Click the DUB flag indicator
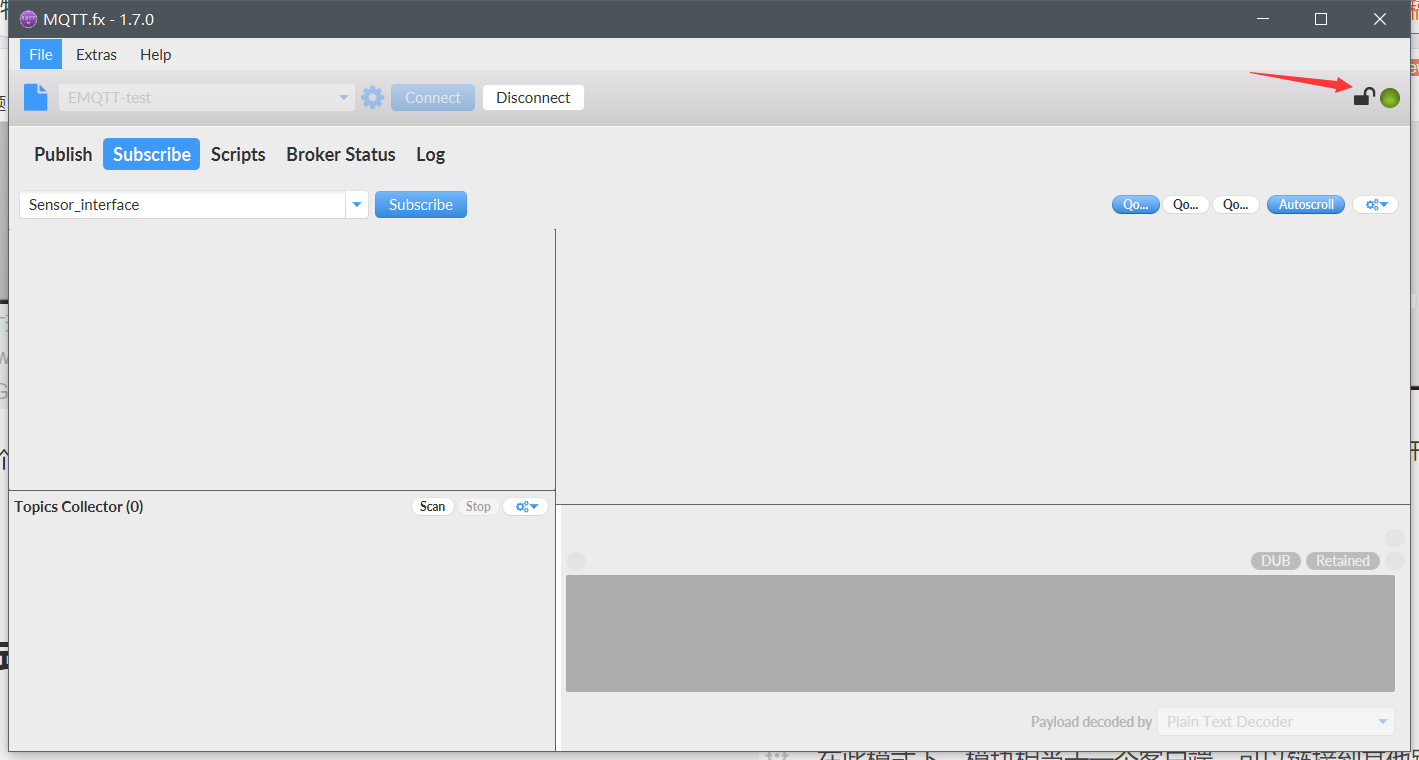This screenshot has height=760, width=1419. coord(1276,561)
